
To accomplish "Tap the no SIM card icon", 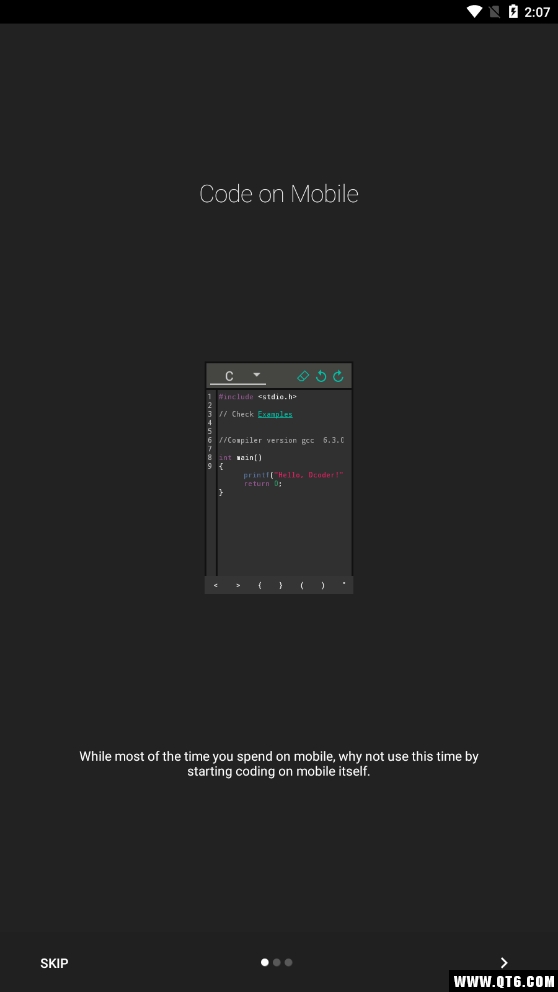I will point(495,11).
